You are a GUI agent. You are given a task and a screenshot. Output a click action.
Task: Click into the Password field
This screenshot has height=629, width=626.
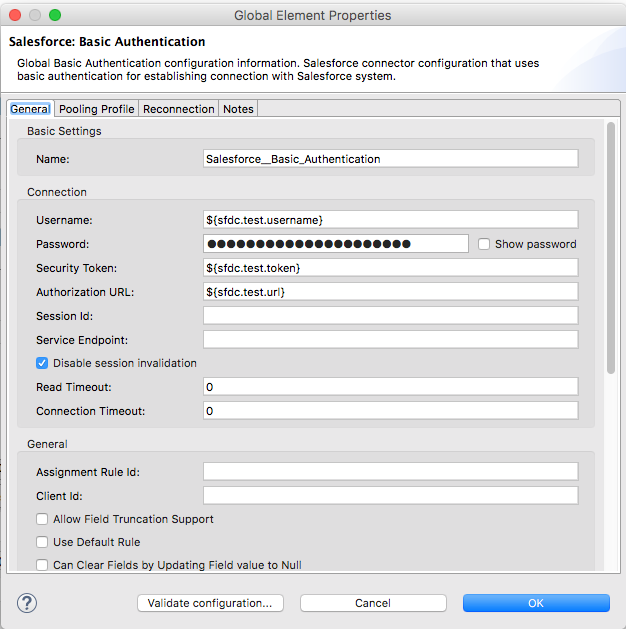pos(336,244)
